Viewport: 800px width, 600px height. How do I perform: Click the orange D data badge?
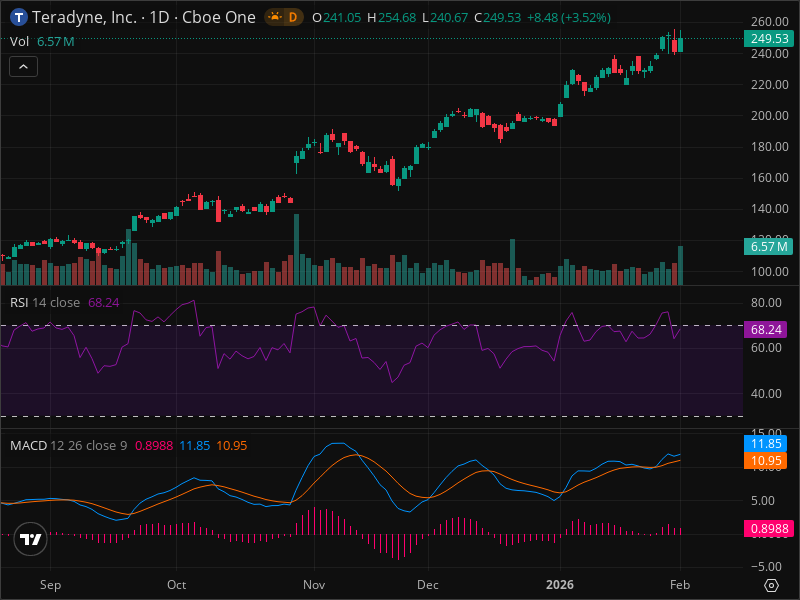click(293, 18)
